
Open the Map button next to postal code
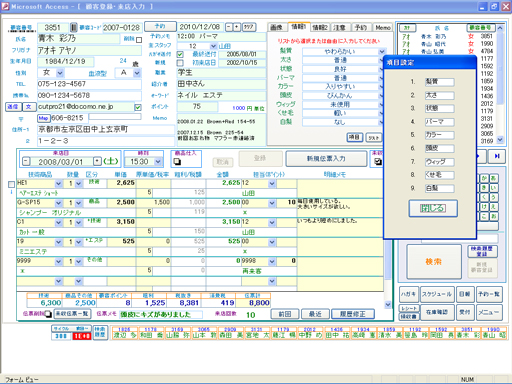click(x=43, y=118)
